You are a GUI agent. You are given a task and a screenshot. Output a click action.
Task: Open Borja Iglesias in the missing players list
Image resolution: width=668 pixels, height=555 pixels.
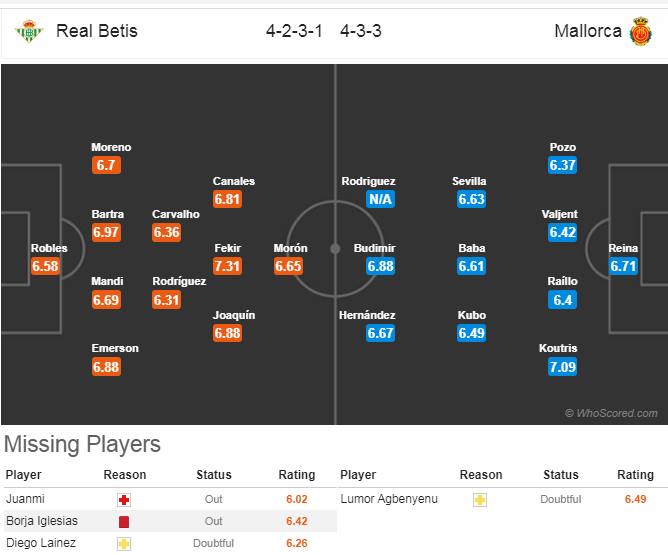(42, 521)
